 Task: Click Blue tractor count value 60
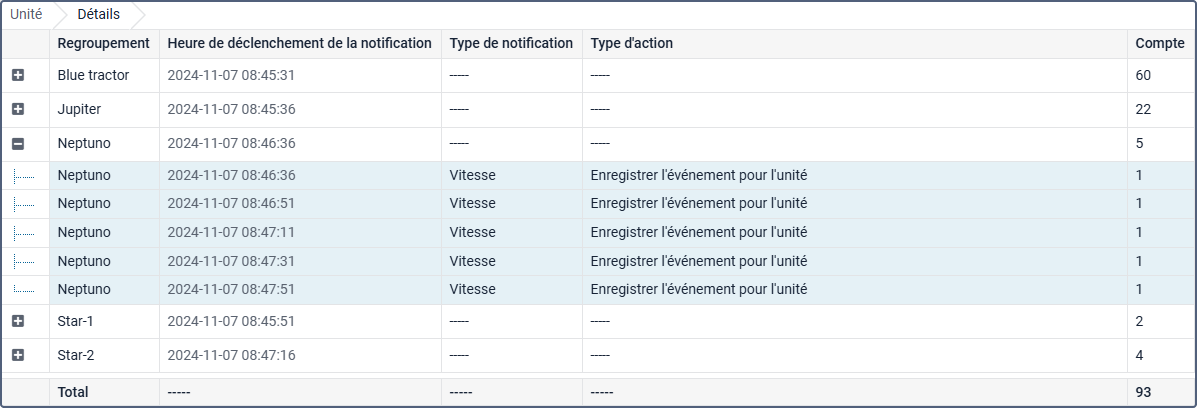click(1144, 75)
